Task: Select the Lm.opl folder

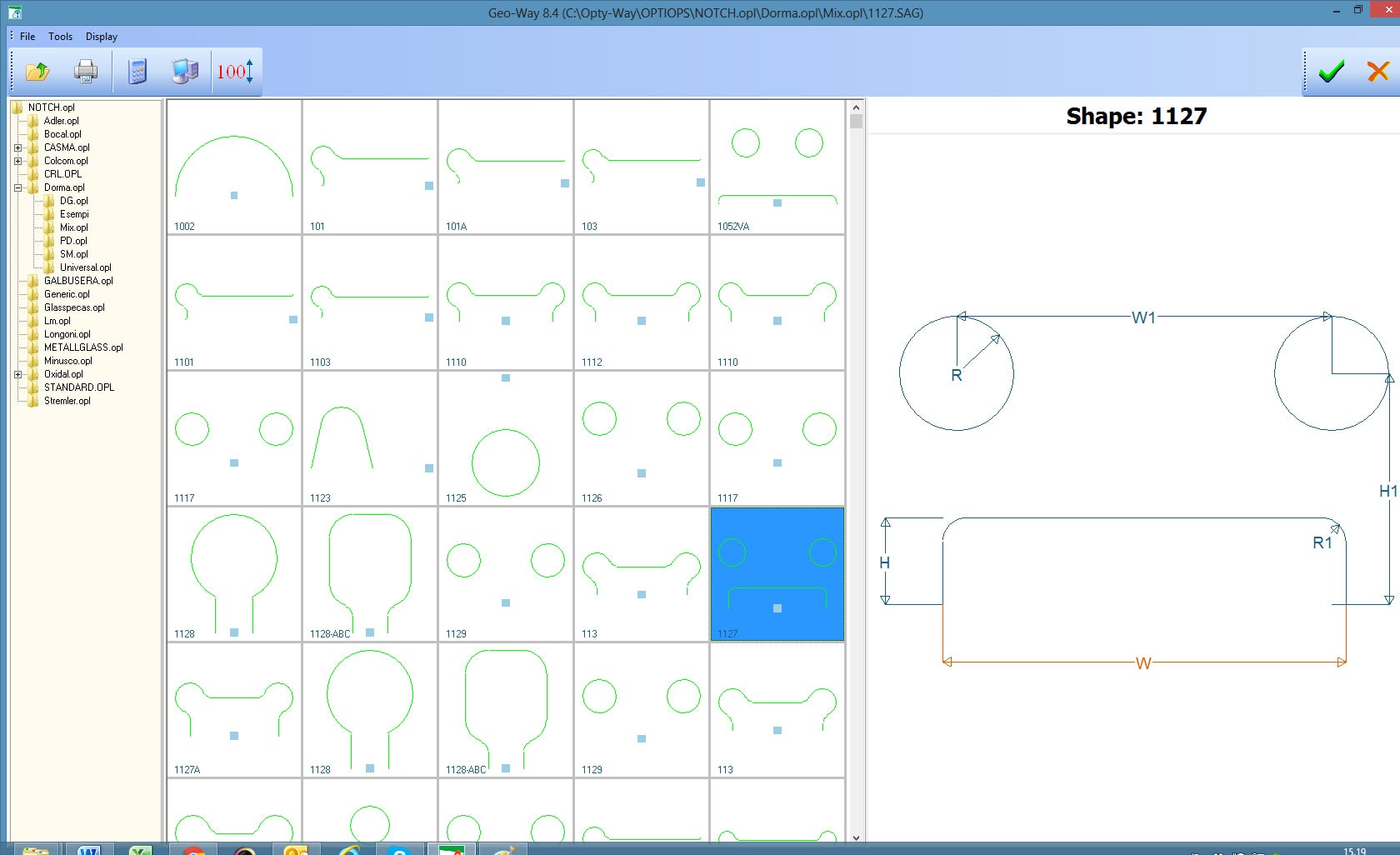Action: (57, 321)
